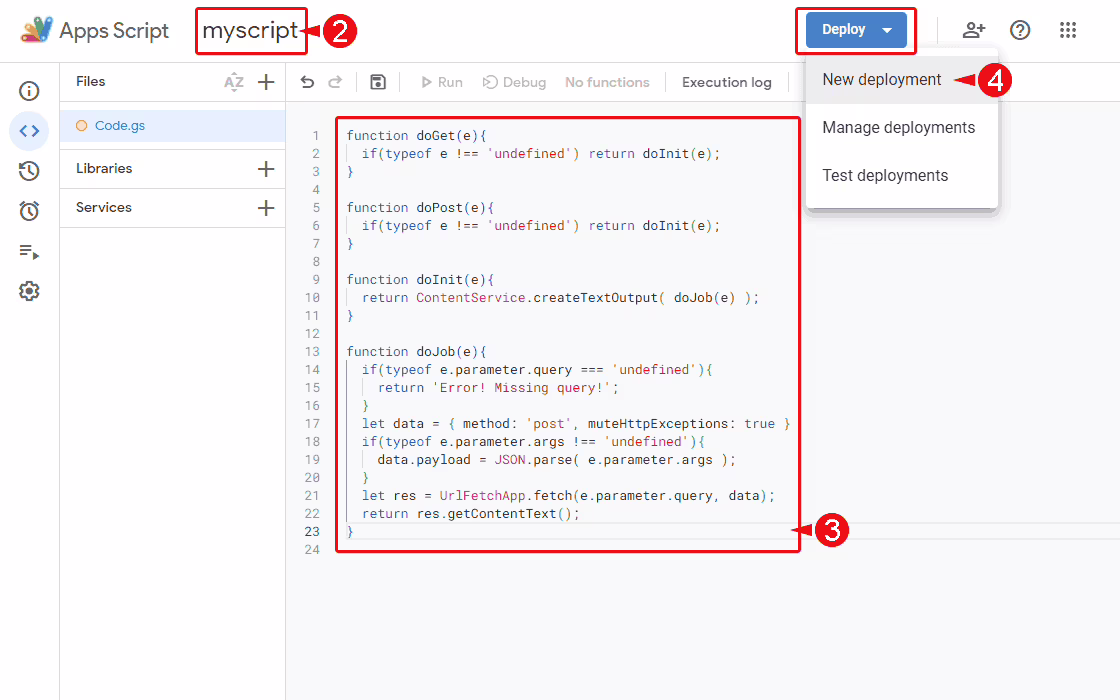Image resolution: width=1120 pixels, height=700 pixels.
Task: Choose New deployment from the menu
Action: tap(881, 80)
